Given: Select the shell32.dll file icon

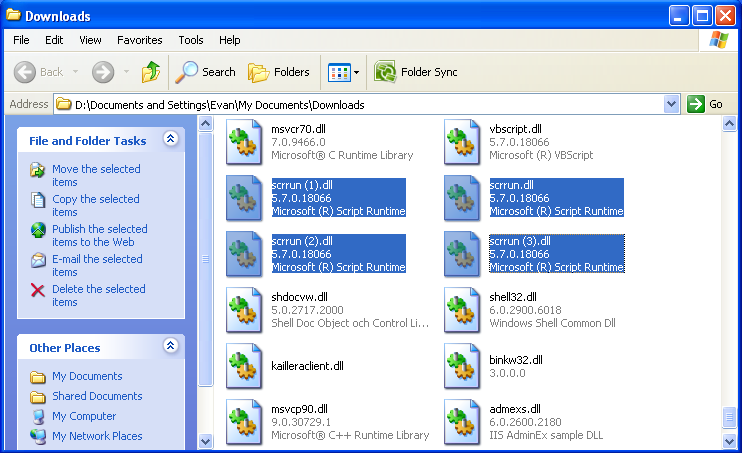Looking at the screenshot, I should [x=462, y=310].
